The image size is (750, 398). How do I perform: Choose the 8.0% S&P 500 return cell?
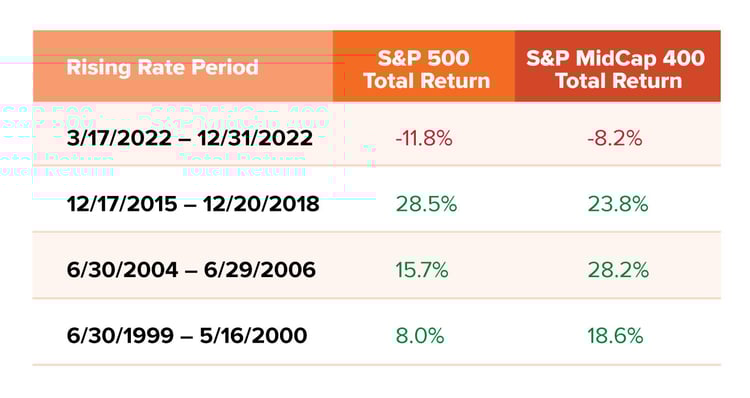pos(419,336)
